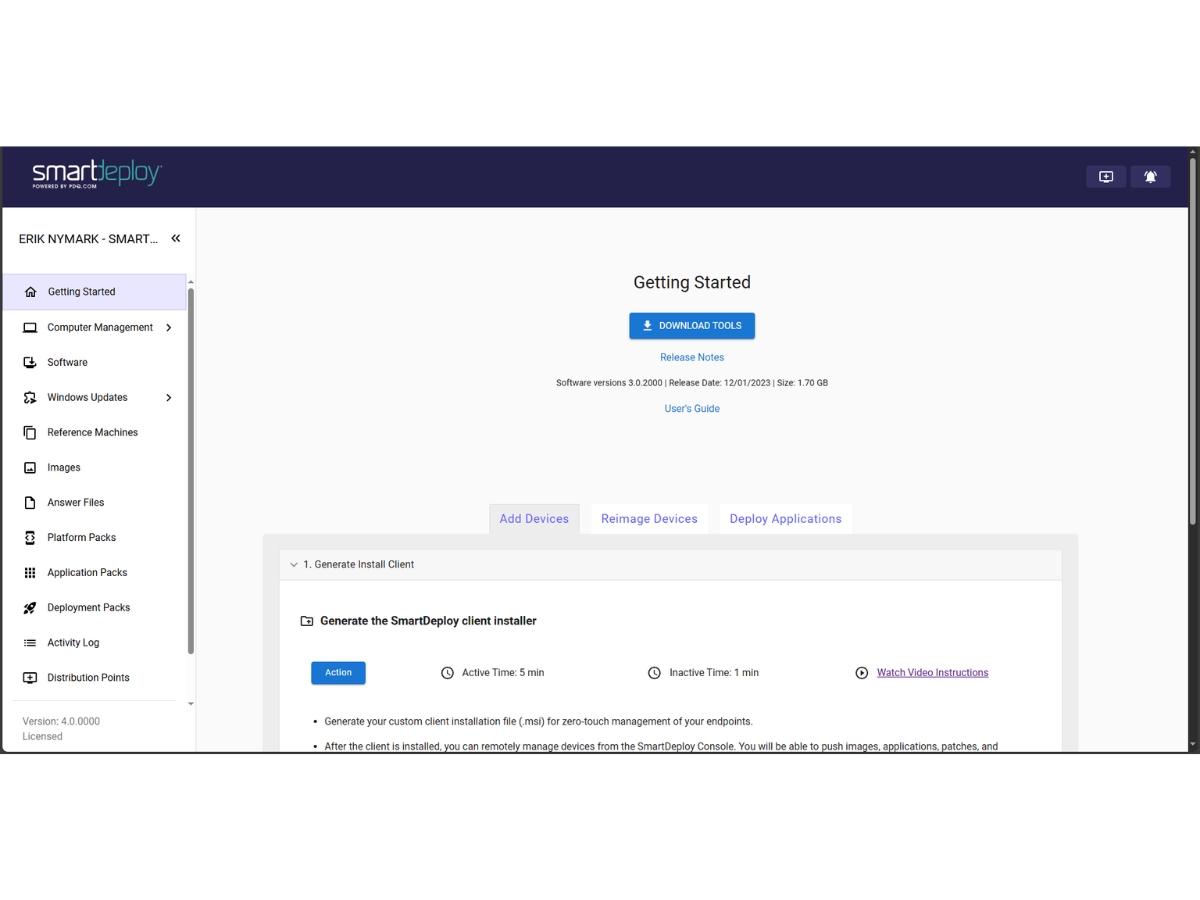Open Reference Machines page
1200x900 pixels.
[x=94, y=432]
